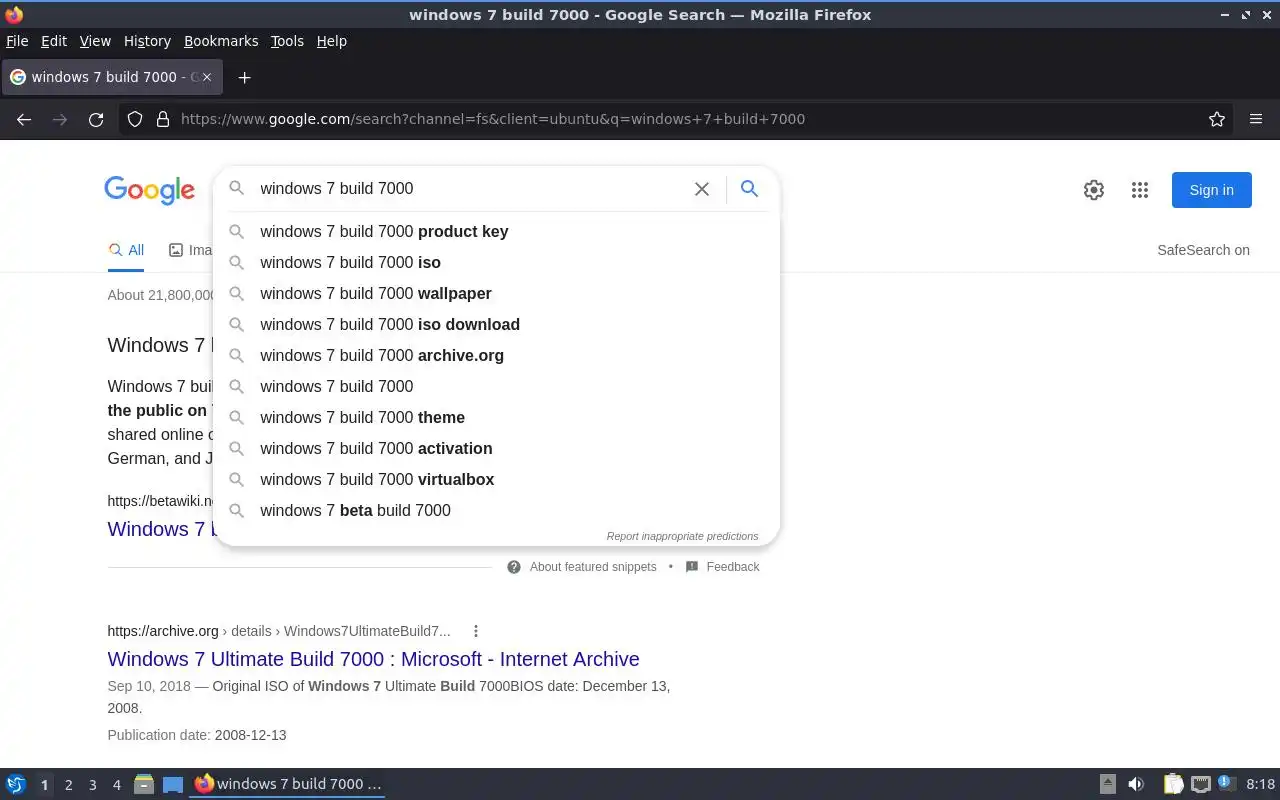Click the update notifier tray icon

pos(1227,783)
